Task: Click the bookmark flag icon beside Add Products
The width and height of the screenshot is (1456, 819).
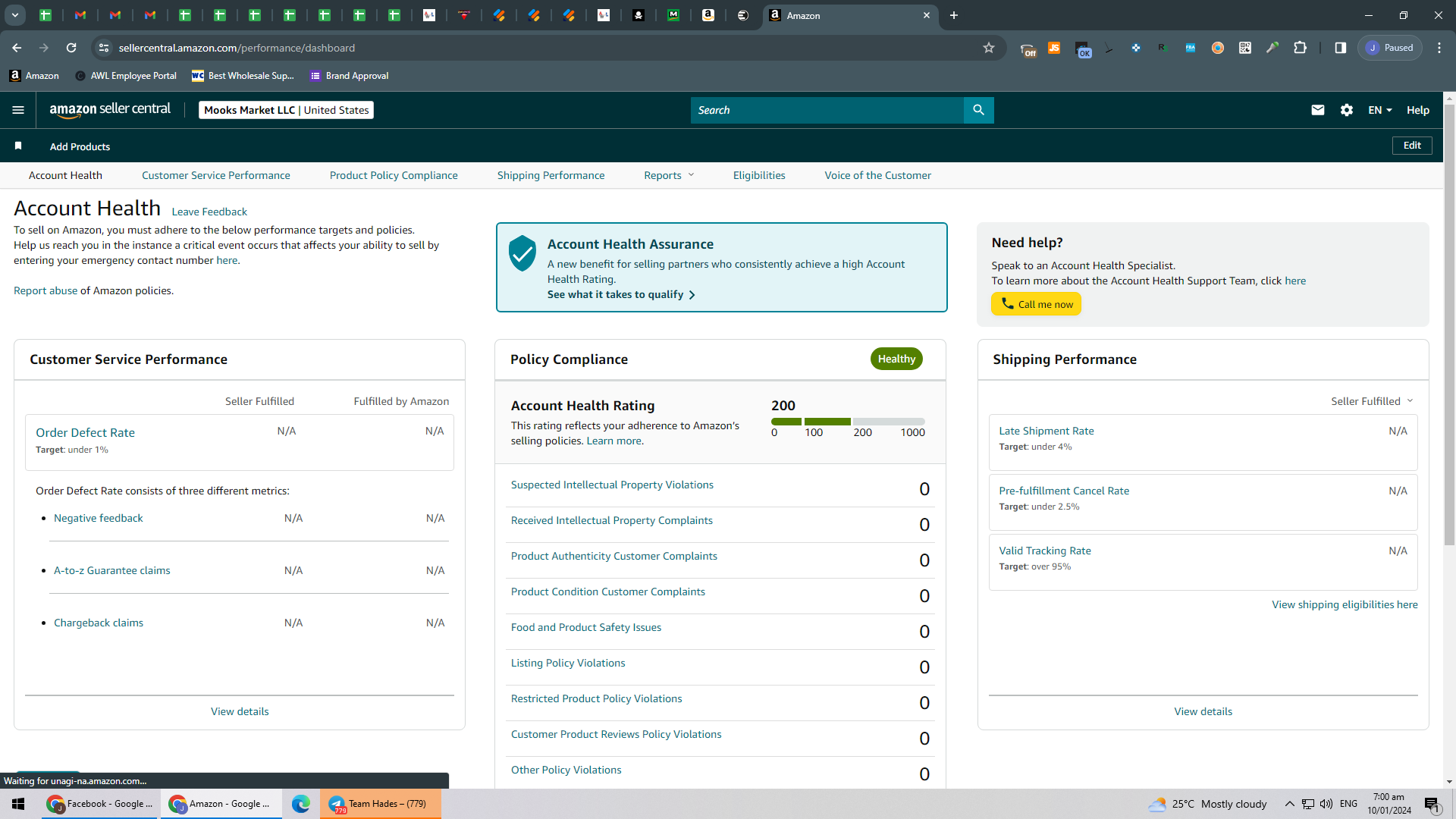Action: click(18, 146)
